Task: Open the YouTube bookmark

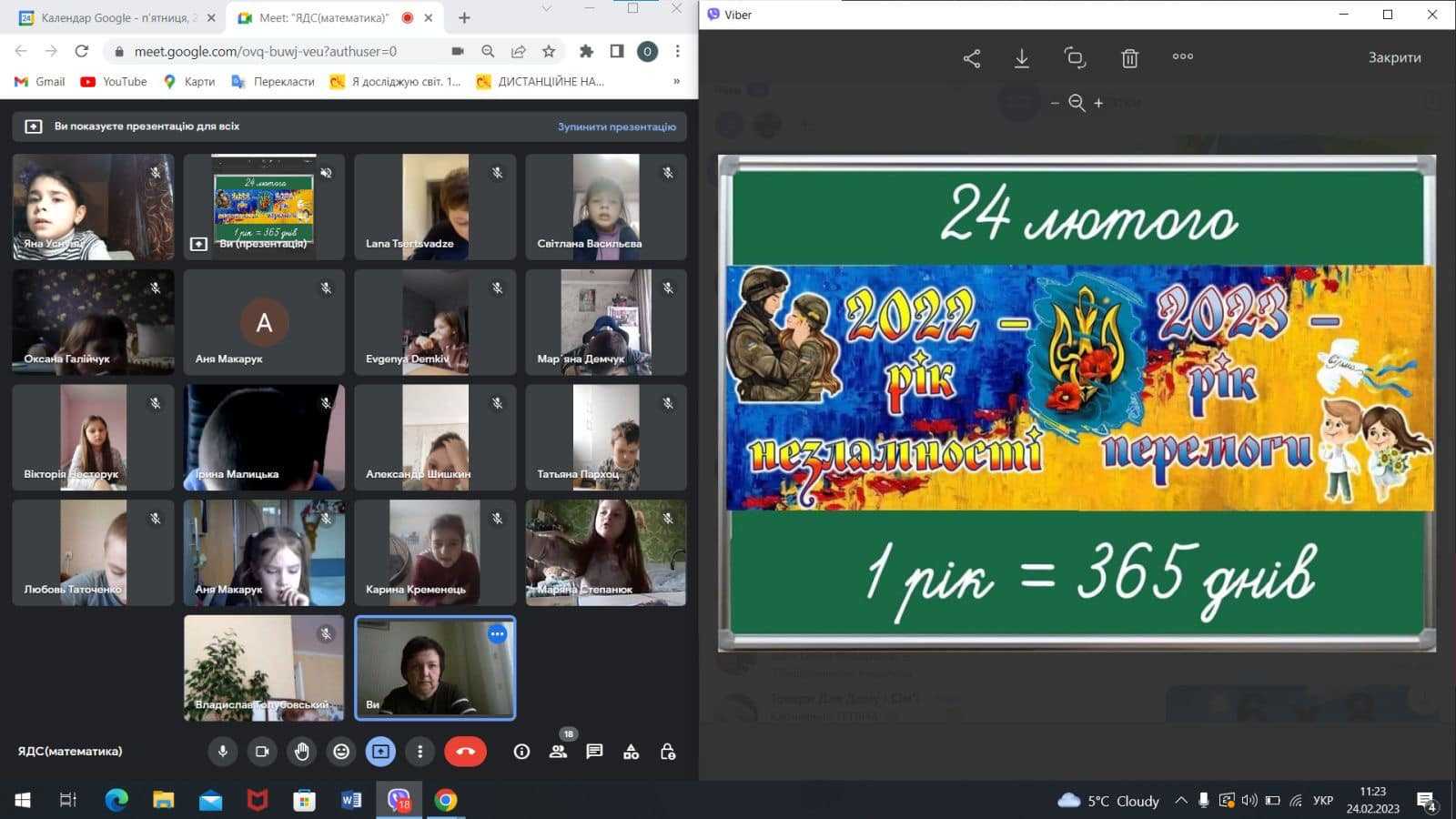Action: pyautogui.click(x=114, y=81)
